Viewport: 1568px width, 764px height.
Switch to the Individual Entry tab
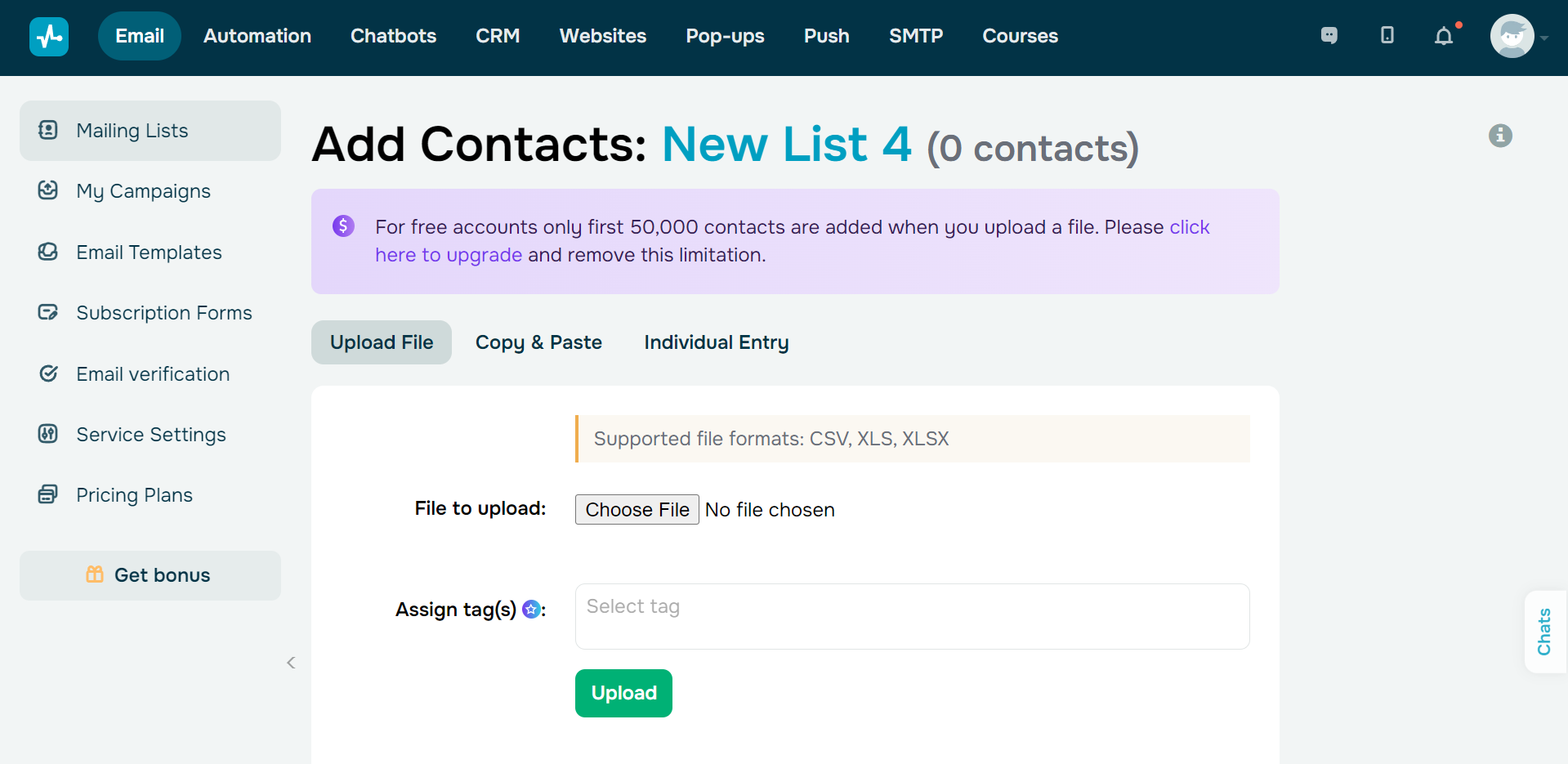coord(716,342)
